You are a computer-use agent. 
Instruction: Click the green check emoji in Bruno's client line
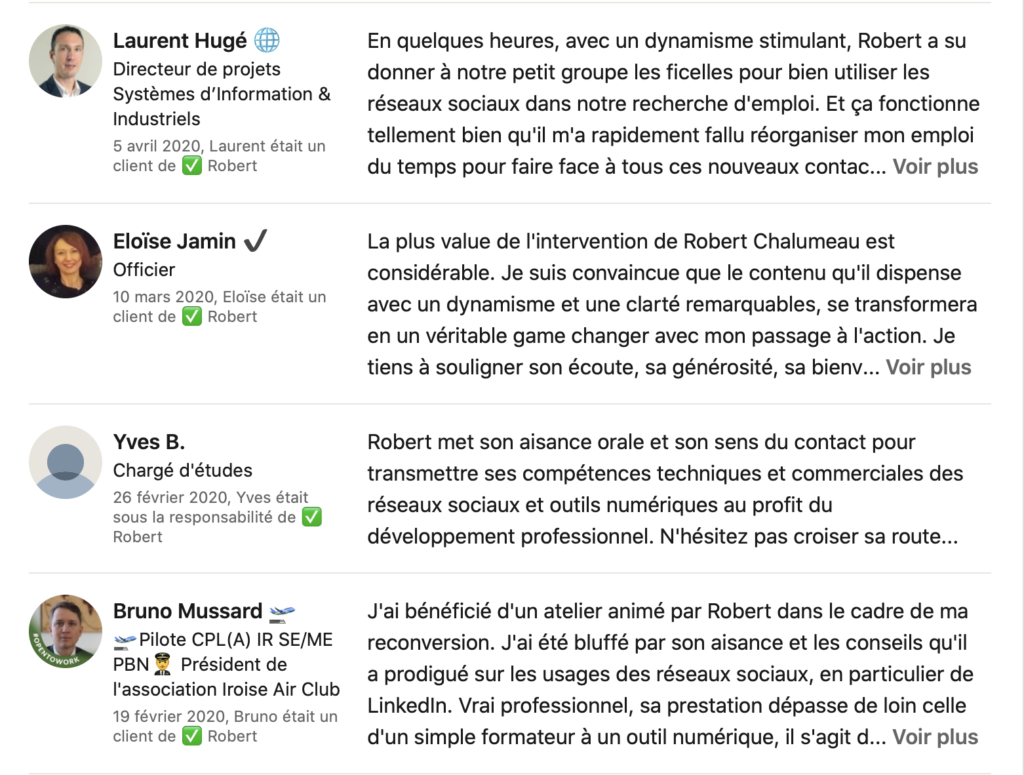pyautogui.click(x=192, y=736)
